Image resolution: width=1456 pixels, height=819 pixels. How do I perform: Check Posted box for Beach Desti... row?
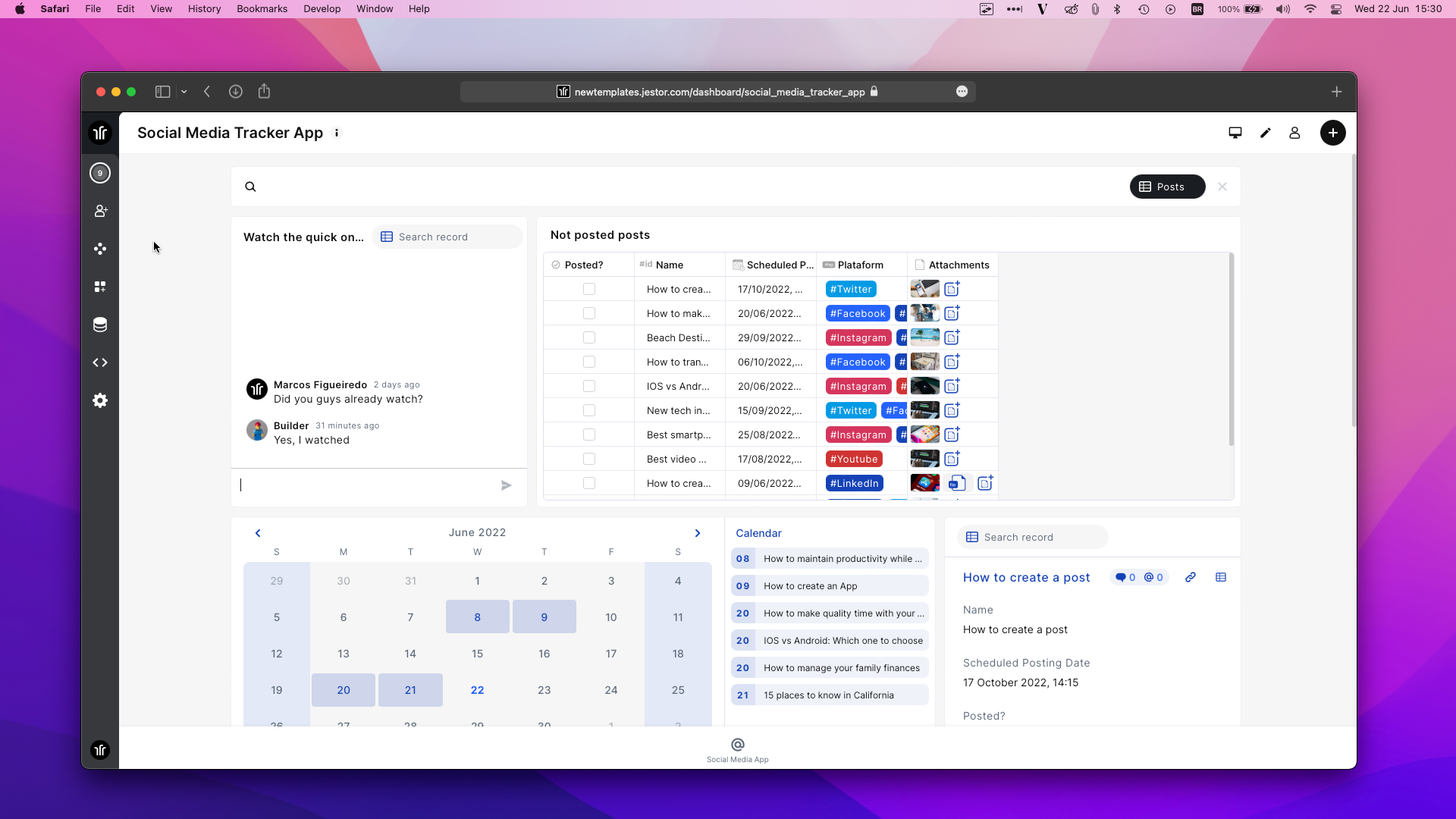tap(589, 337)
